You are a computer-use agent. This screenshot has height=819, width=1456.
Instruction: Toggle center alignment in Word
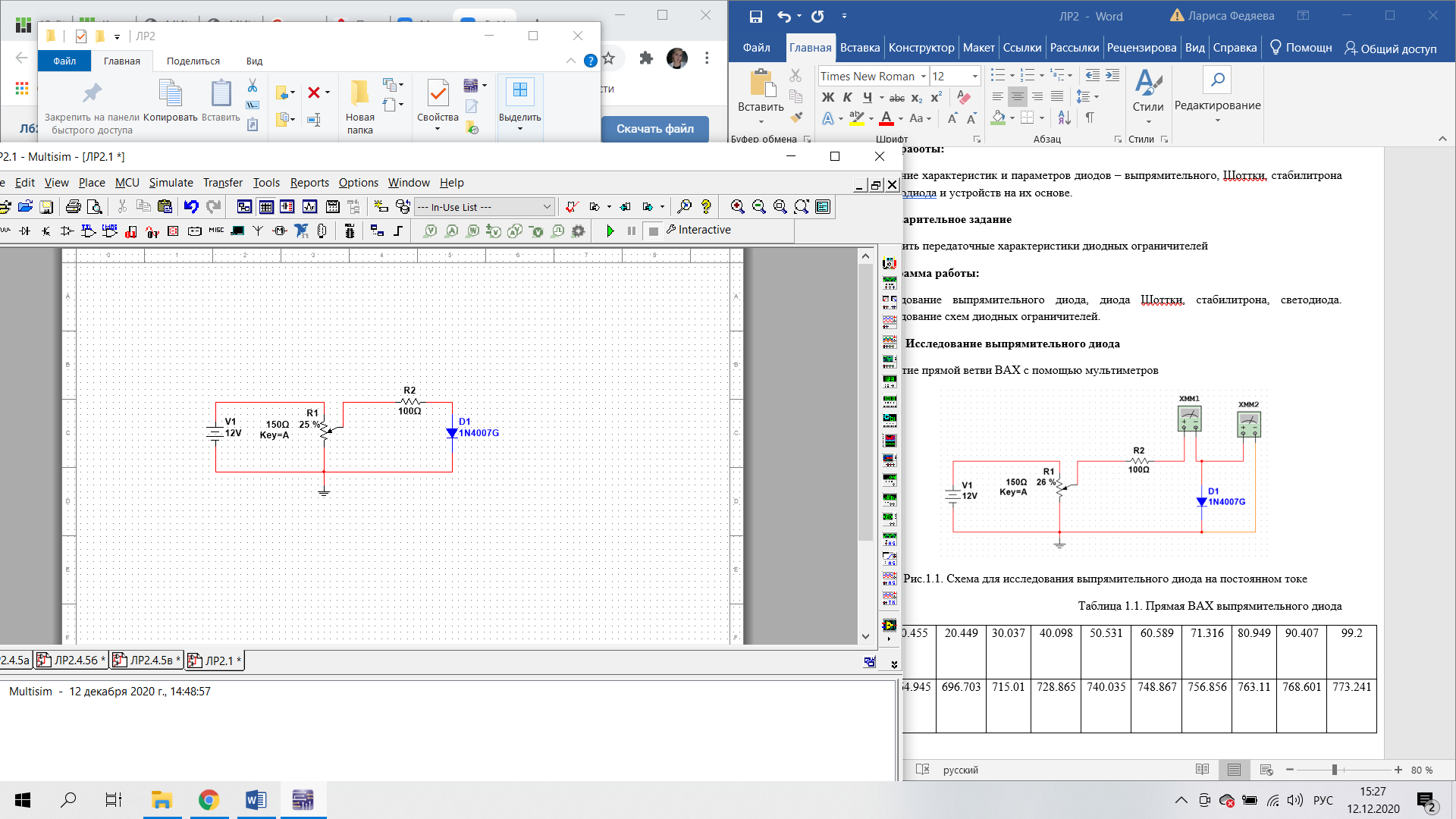click(x=1018, y=96)
